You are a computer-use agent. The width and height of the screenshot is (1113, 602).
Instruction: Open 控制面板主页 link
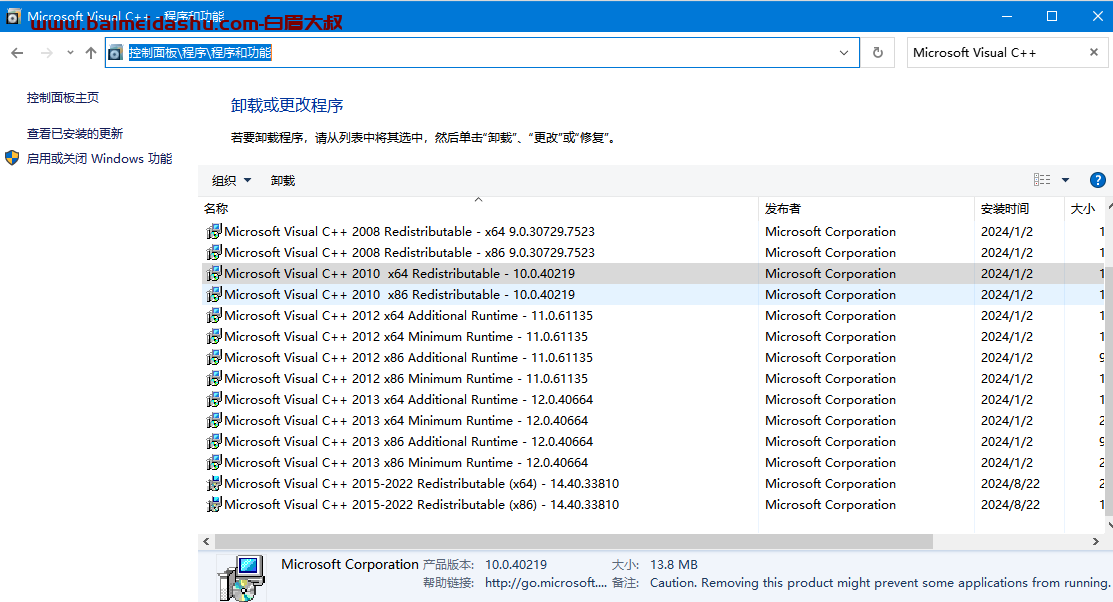click(63, 98)
